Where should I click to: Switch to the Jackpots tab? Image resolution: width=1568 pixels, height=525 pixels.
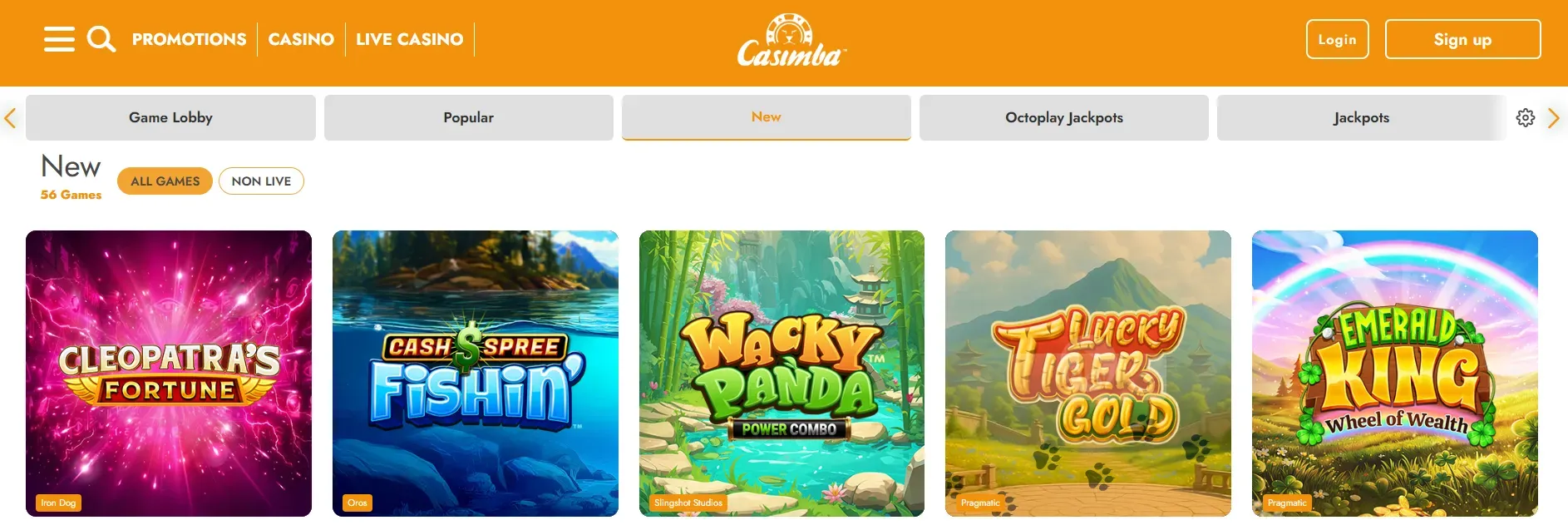pyautogui.click(x=1362, y=117)
